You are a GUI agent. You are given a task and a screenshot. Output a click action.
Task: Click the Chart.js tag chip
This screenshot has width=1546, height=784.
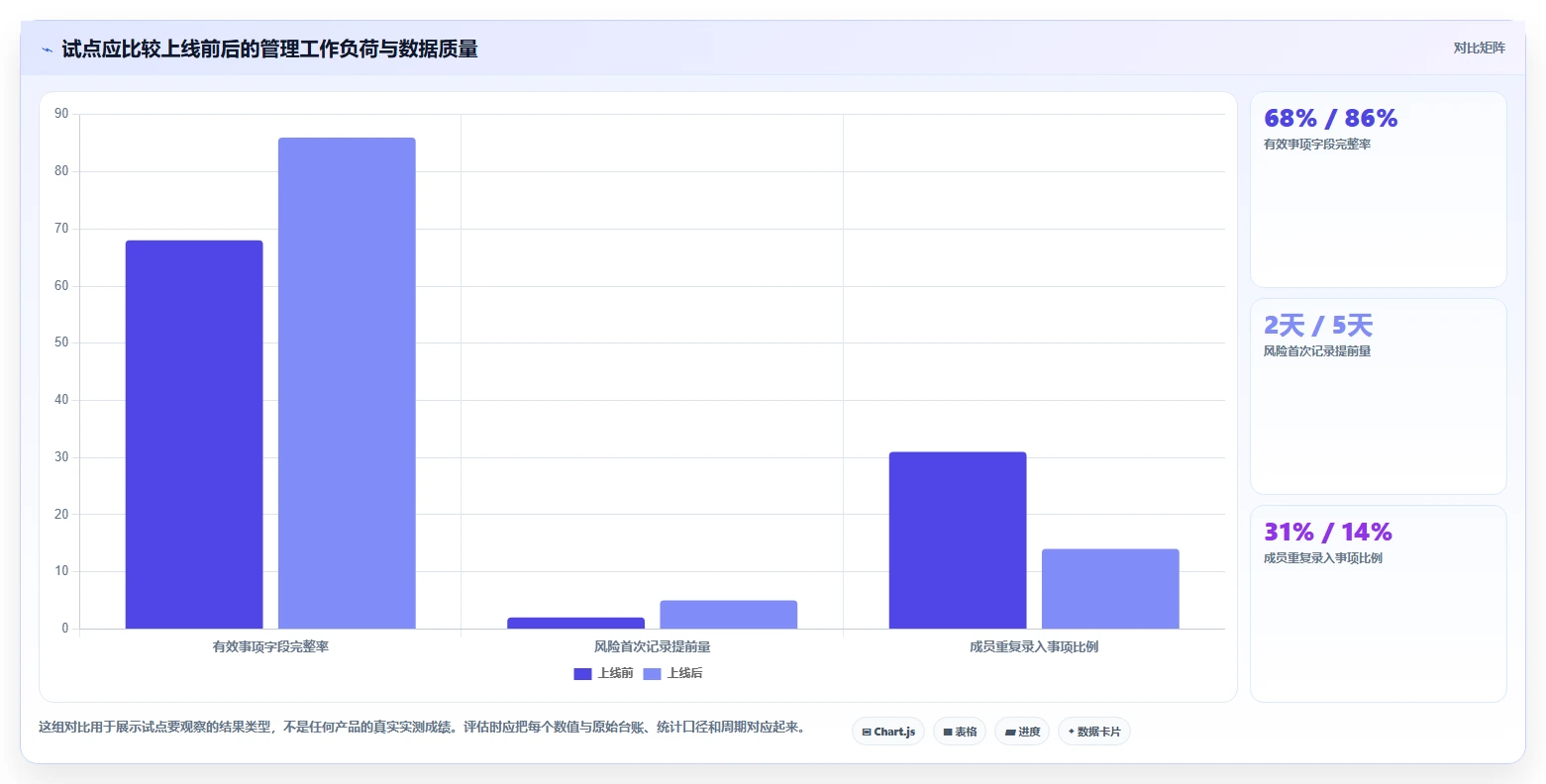(x=888, y=732)
